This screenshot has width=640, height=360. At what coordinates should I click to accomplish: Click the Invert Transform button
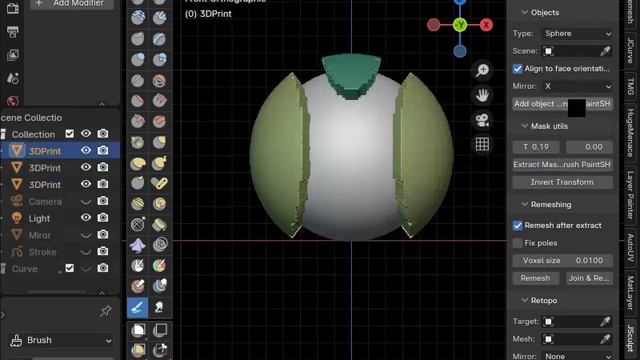[562, 182]
